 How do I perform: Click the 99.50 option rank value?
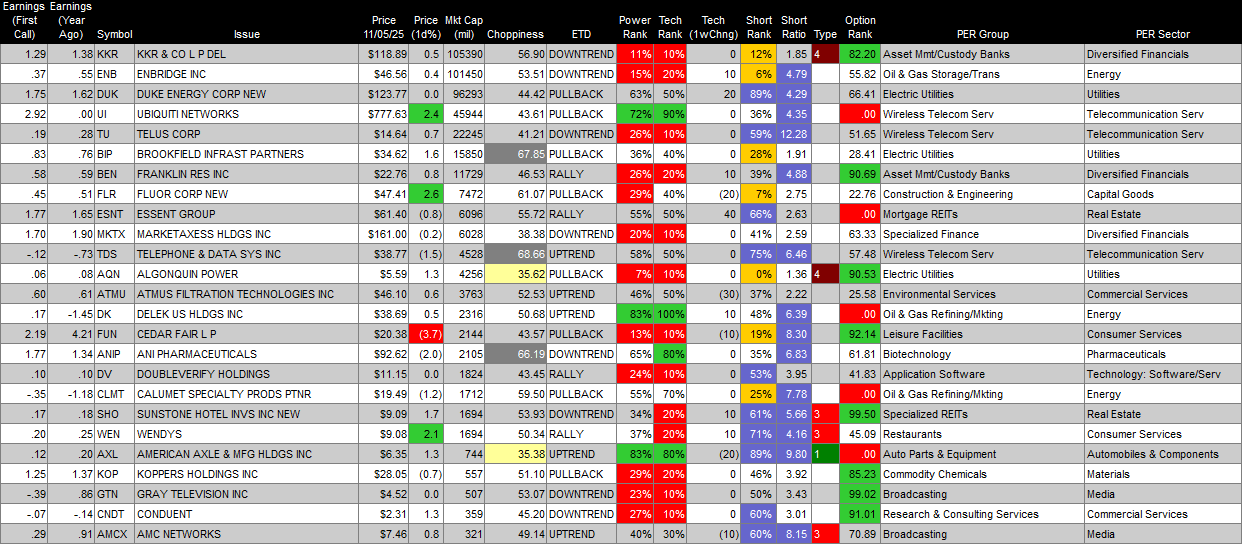pyautogui.click(x=860, y=414)
